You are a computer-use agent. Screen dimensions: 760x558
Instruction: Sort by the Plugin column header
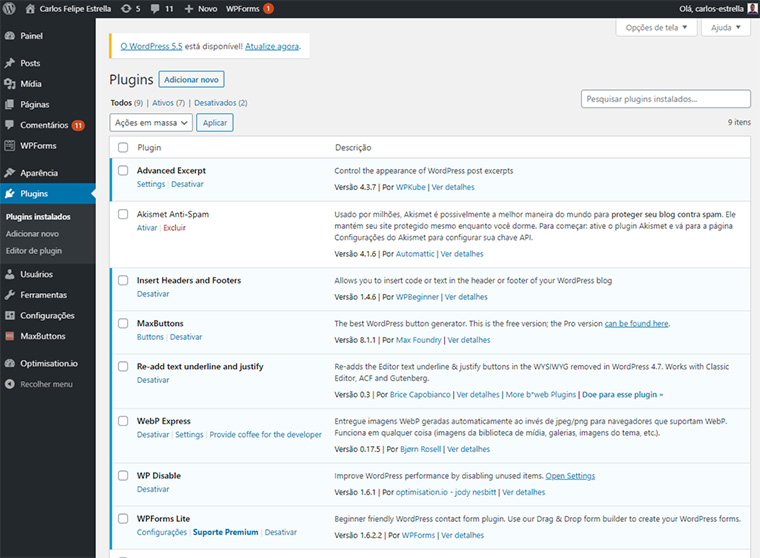coord(149,147)
